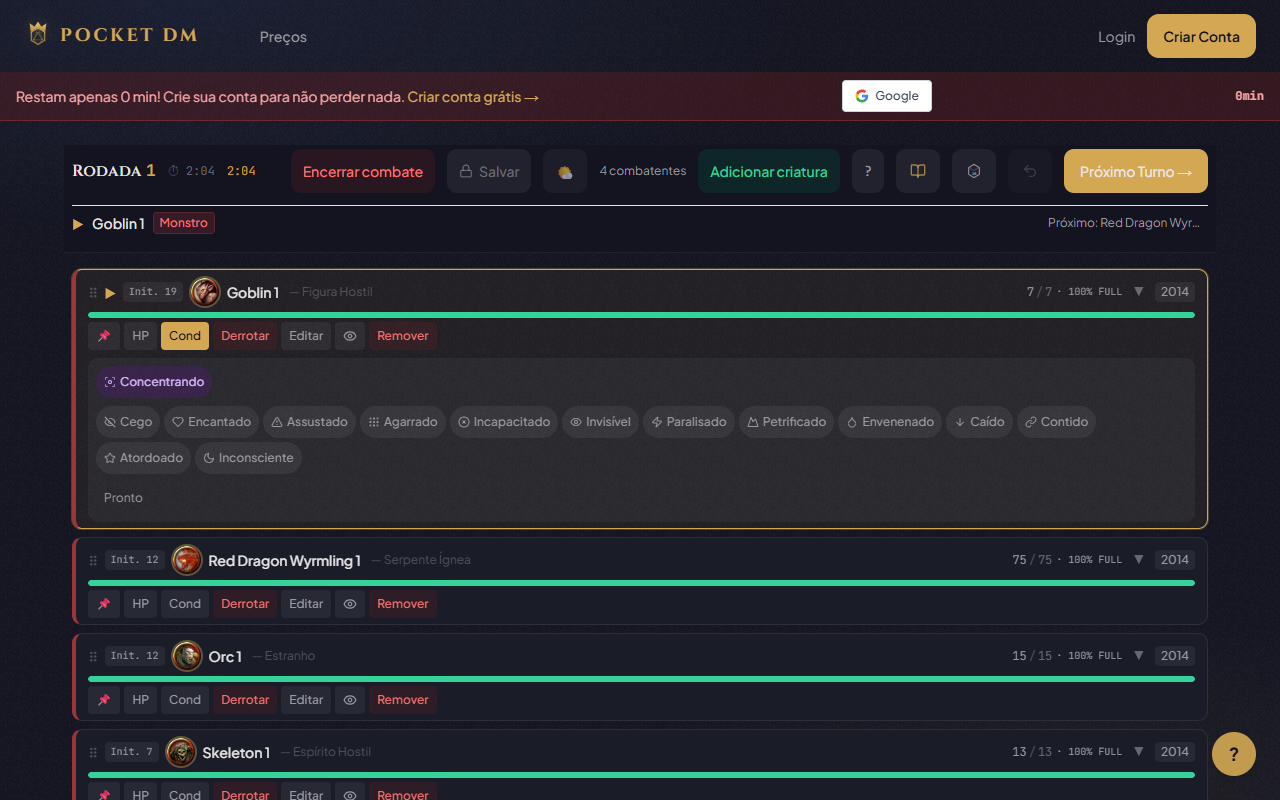Screen dimensions: 1280x800
Task: Pin the Orc 1 combatant
Action: click(x=104, y=700)
